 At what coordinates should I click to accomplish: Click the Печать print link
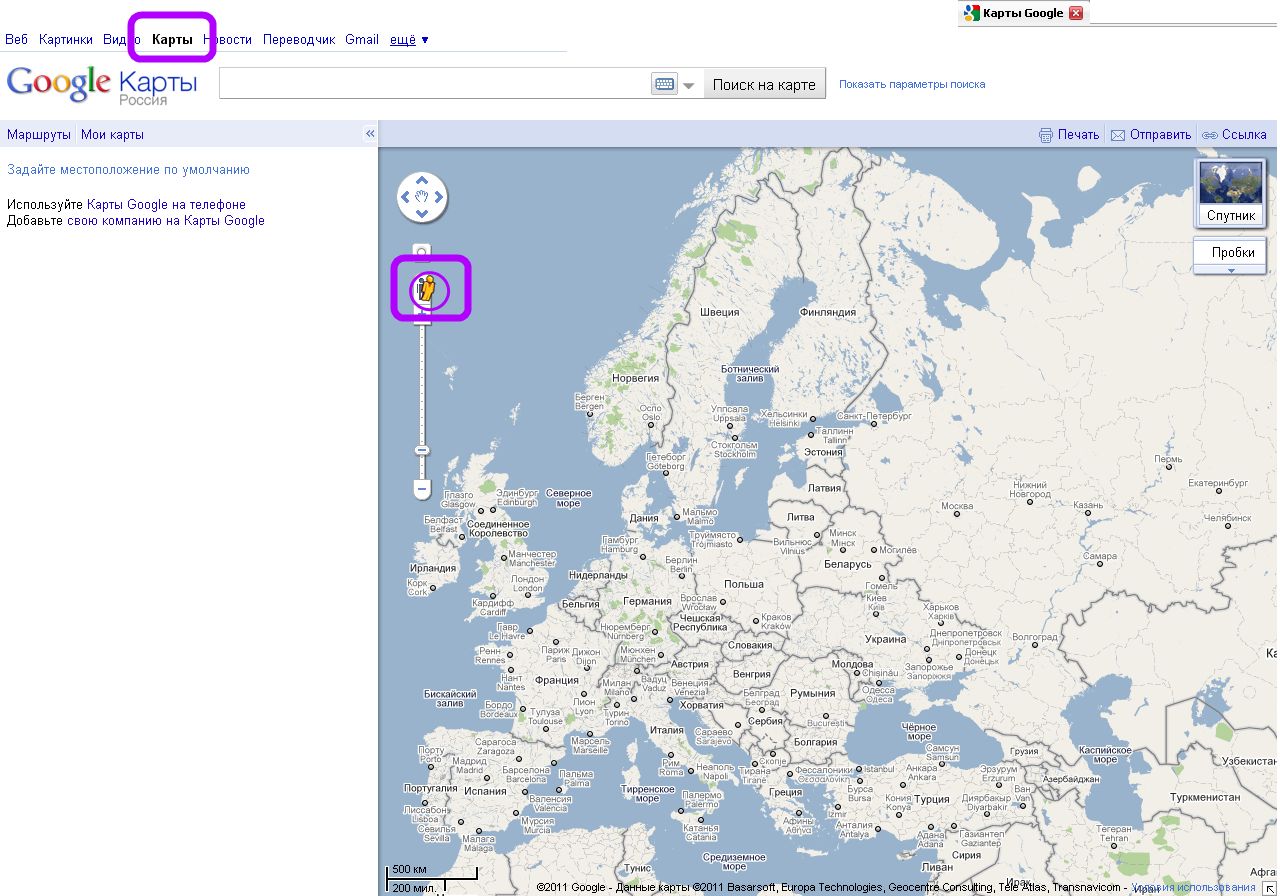click(x=1079, y=135)
